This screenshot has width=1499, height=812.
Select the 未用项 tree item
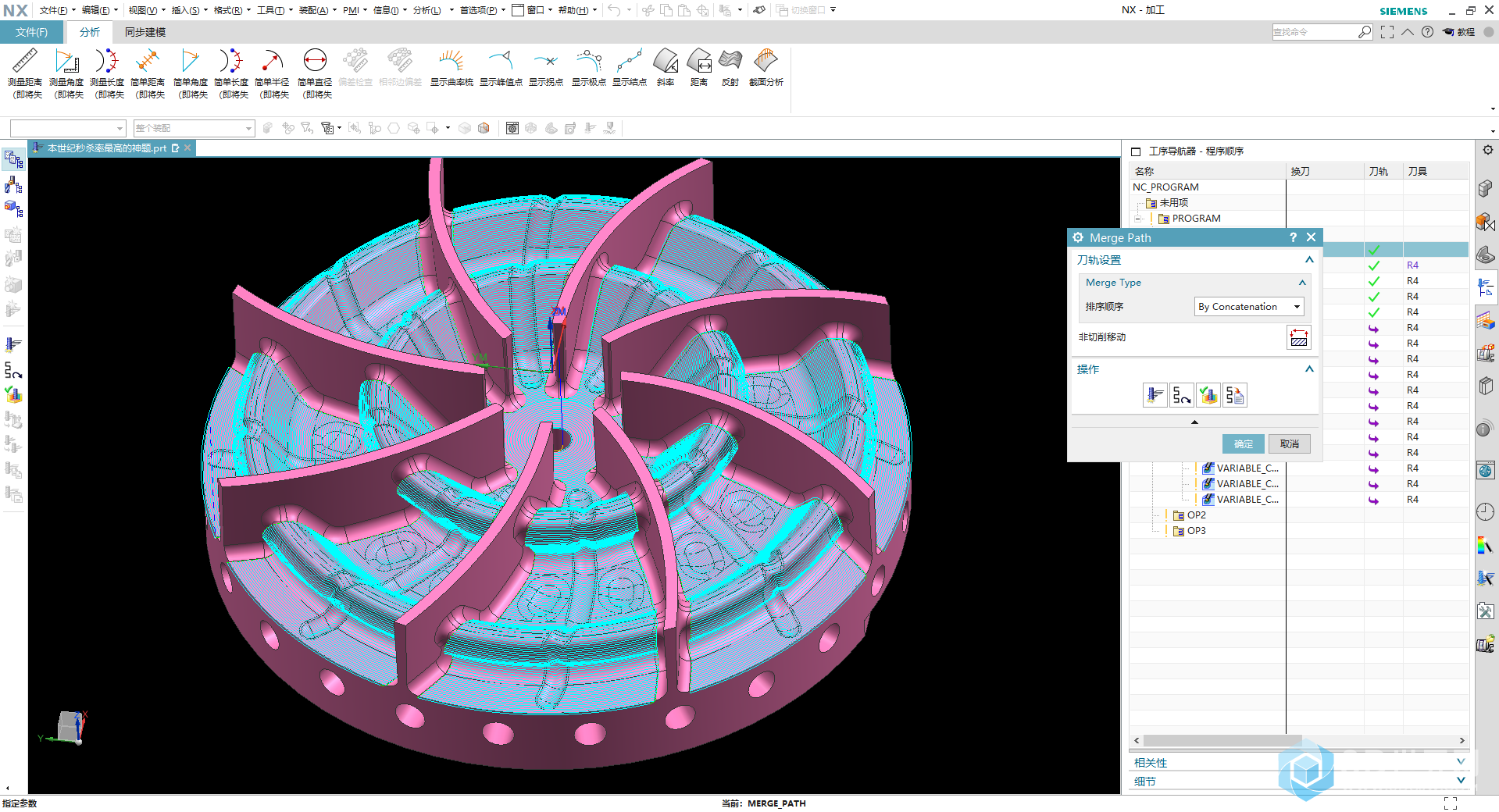click(1166, 203)
